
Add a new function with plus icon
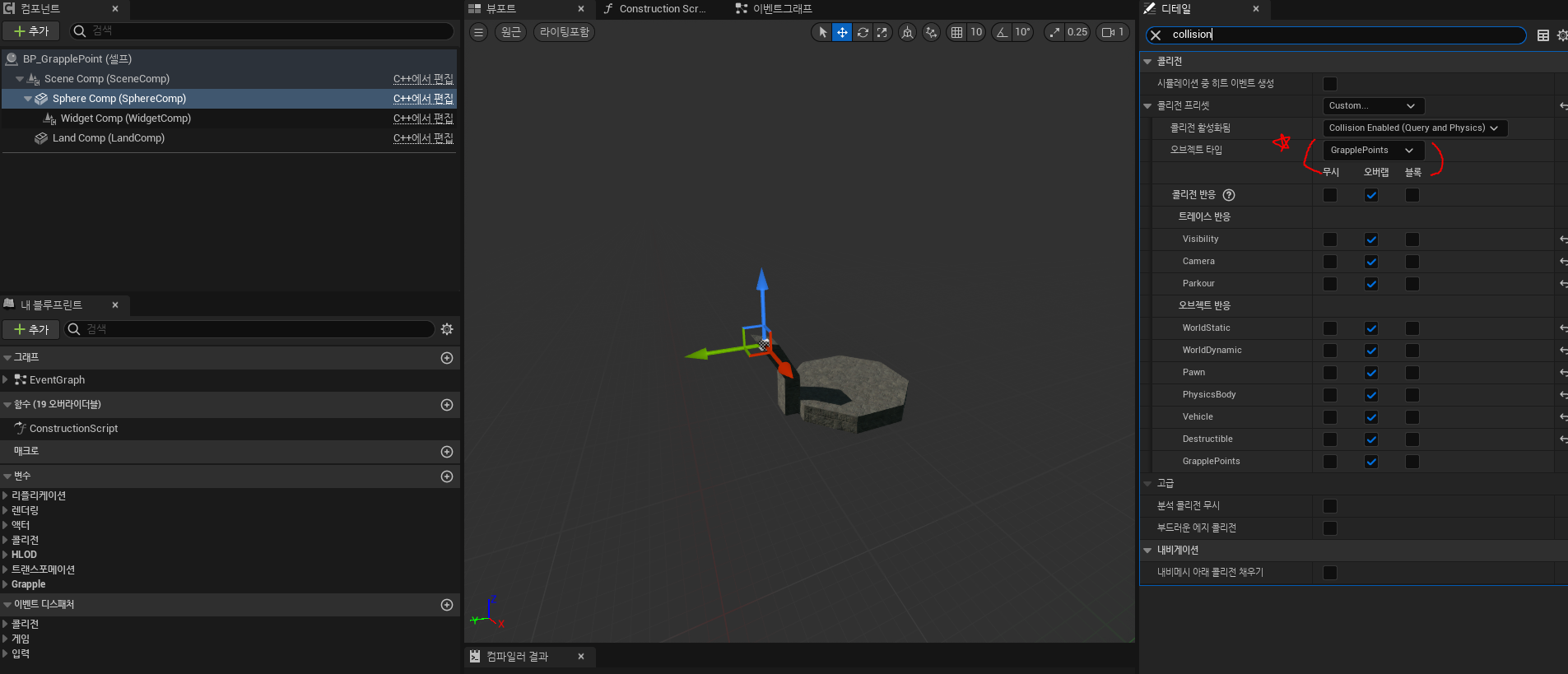tap(447, 405)
